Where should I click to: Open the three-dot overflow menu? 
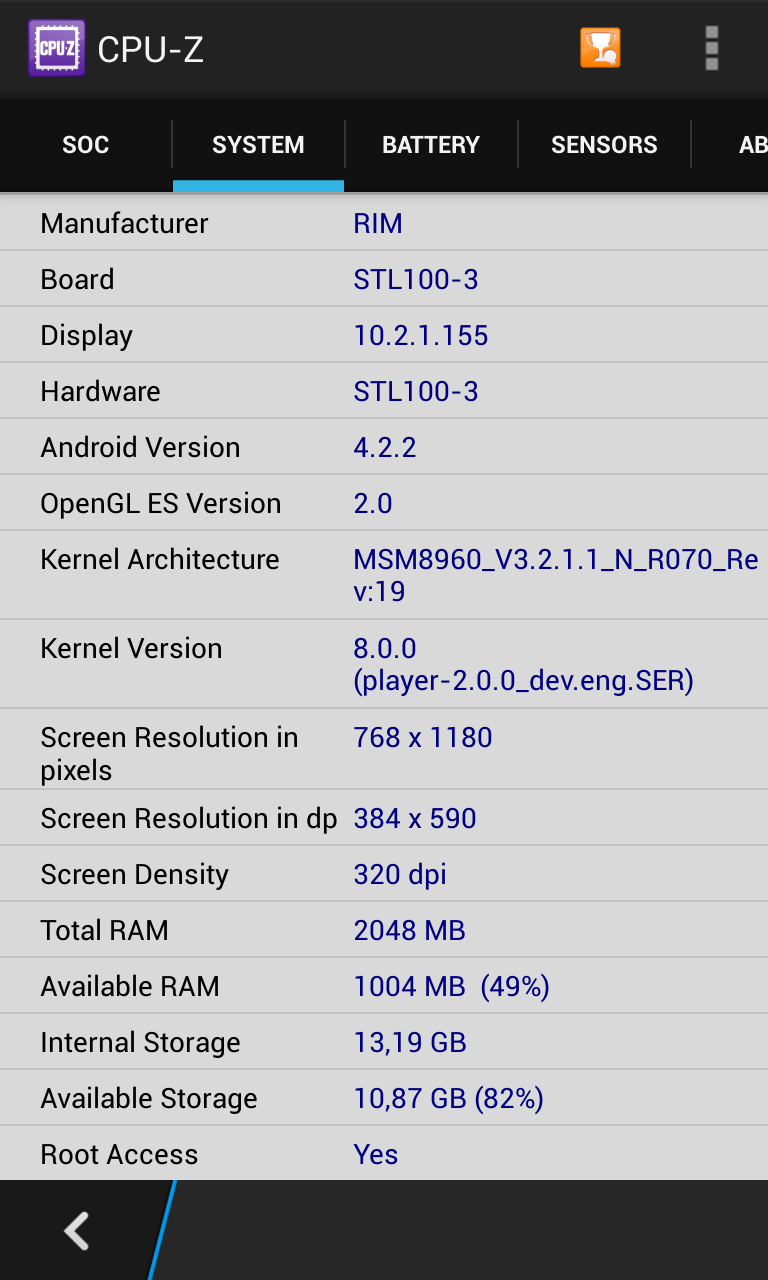(x=712, y=48)
